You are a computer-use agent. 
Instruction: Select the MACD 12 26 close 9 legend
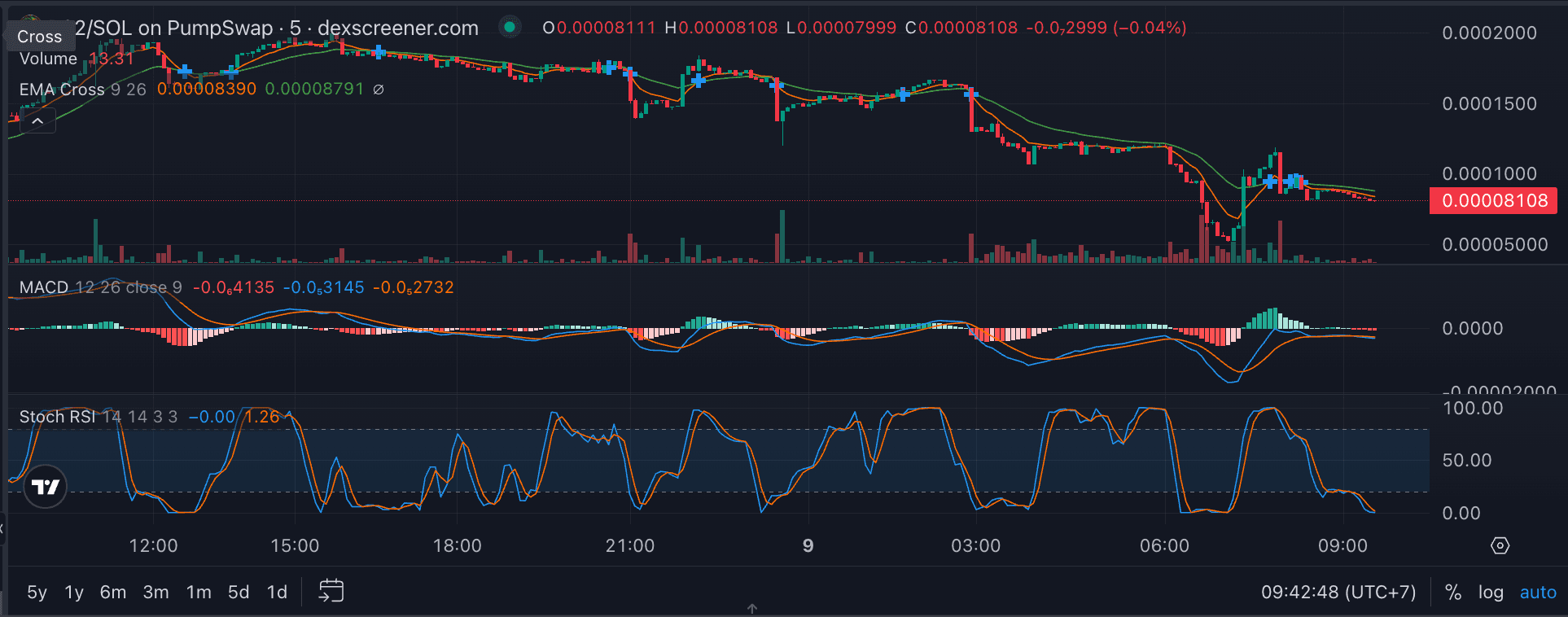101,287
